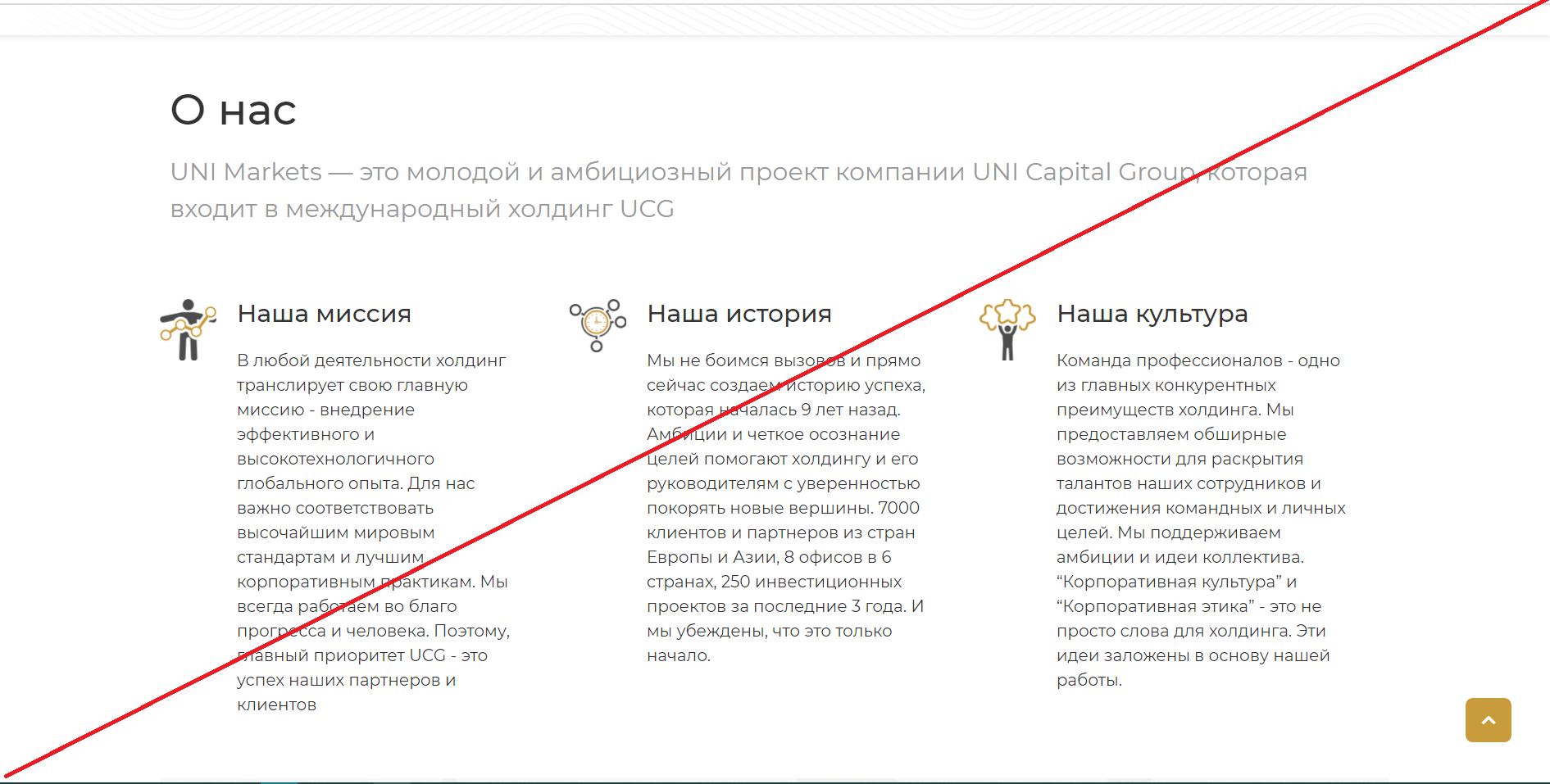Click the word "работы." ending the culture text
The height and width of the screenshot is (784, 1550).
(1089, 680)
